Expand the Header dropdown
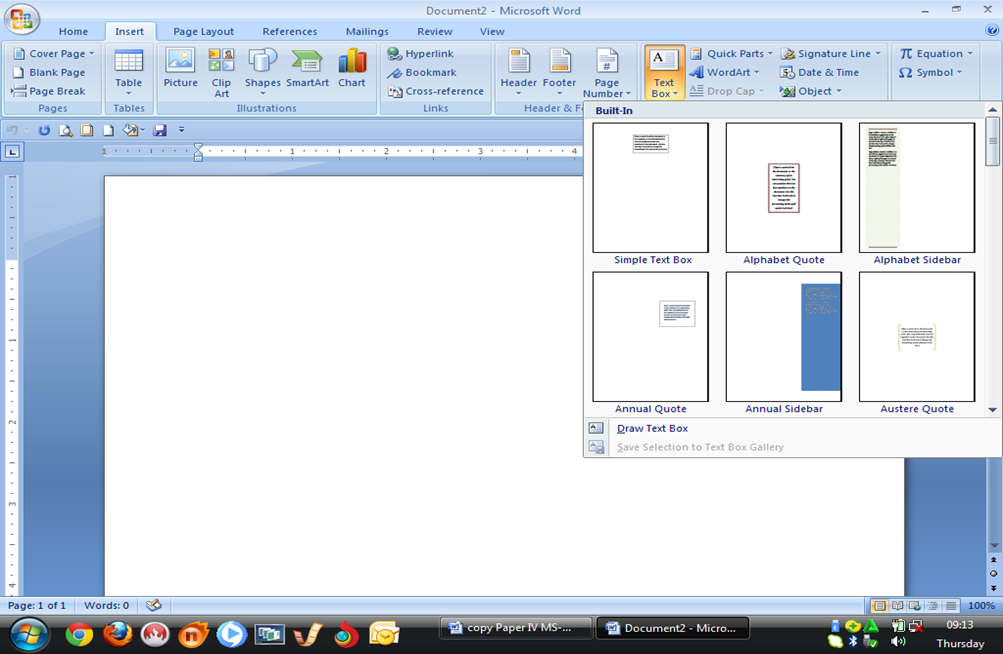Screen dimensions: 1003x654 click(519, 72)
